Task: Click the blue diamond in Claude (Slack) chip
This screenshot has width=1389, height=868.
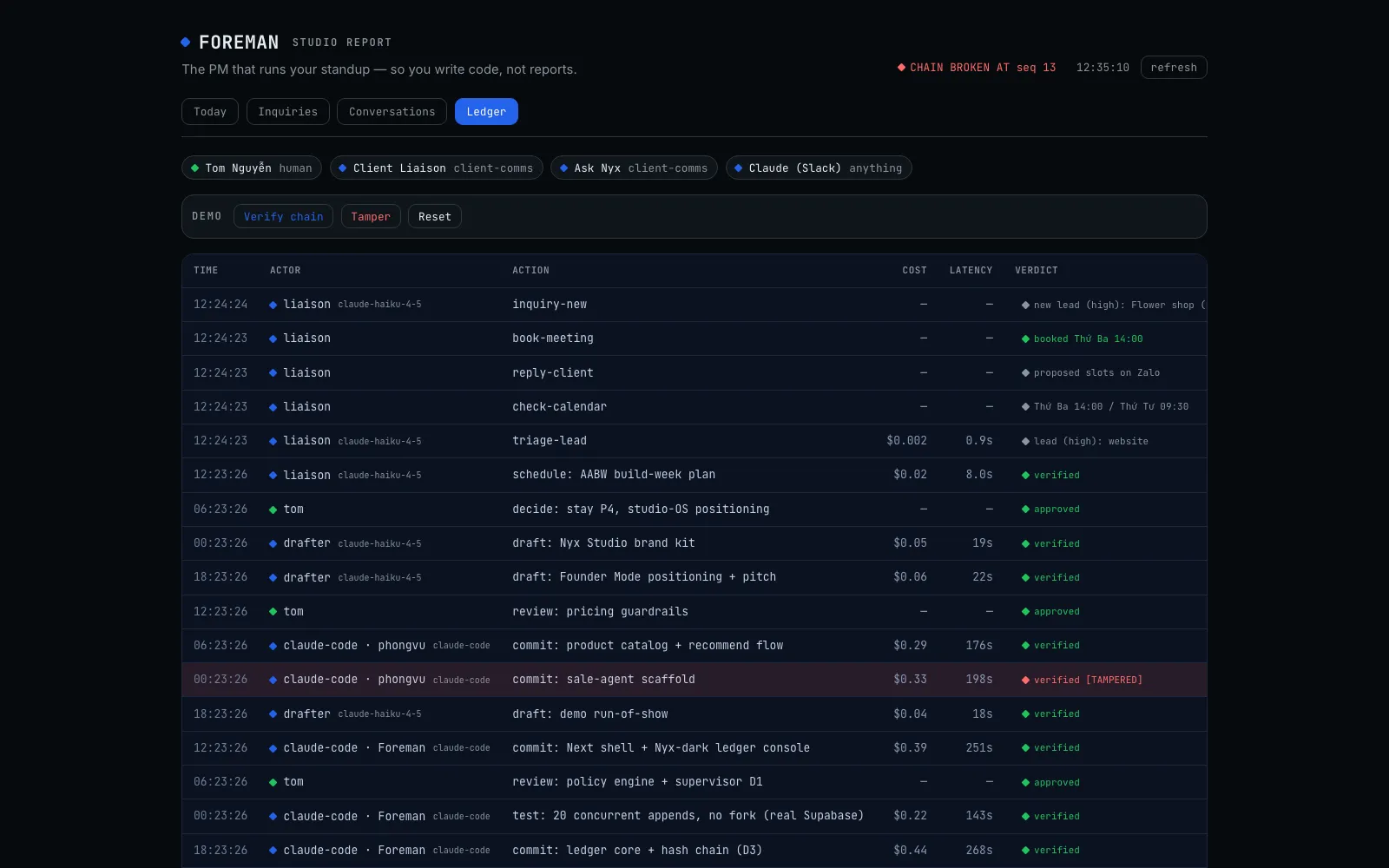Action: pyautogui.click(x=739, y=168)
